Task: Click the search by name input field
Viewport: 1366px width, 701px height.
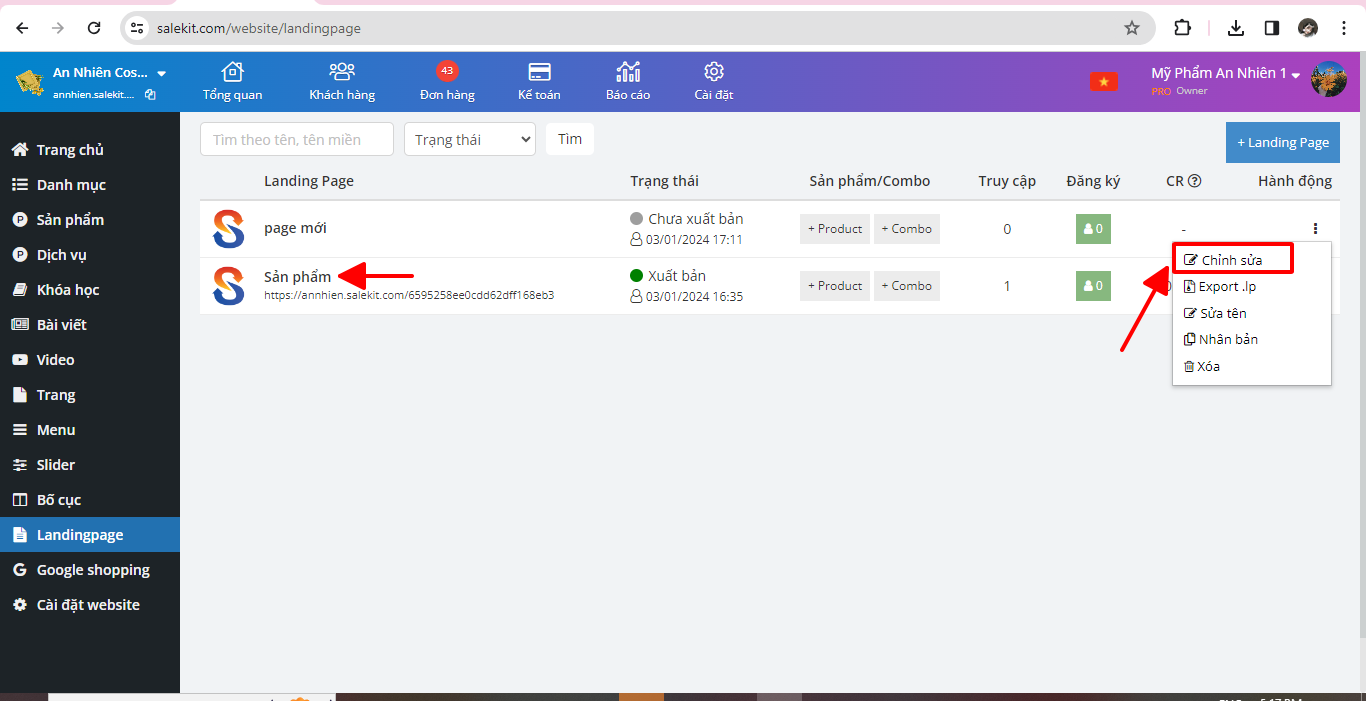Action: click(x=297, y=140)
